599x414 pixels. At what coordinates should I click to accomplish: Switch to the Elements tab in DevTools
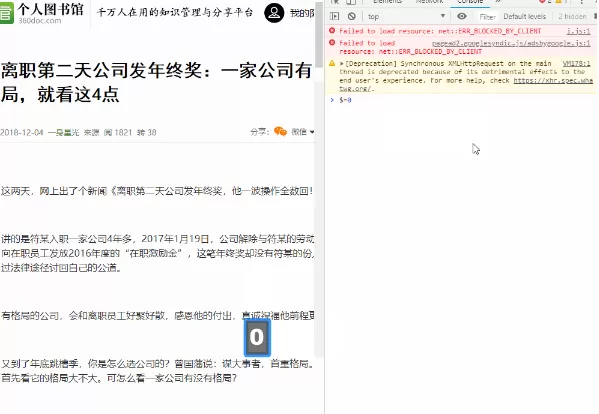(x=387, y=2)
